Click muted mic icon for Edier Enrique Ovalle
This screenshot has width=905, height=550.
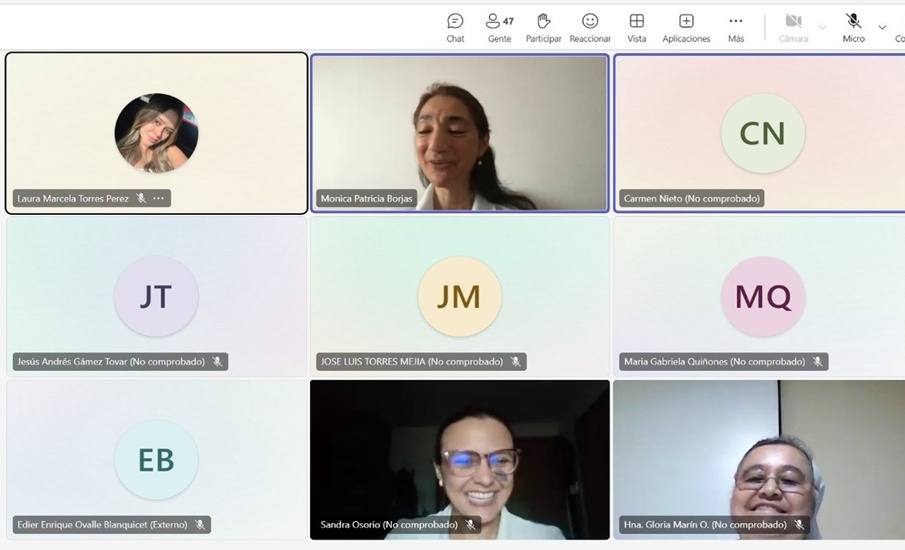(200, 525)
